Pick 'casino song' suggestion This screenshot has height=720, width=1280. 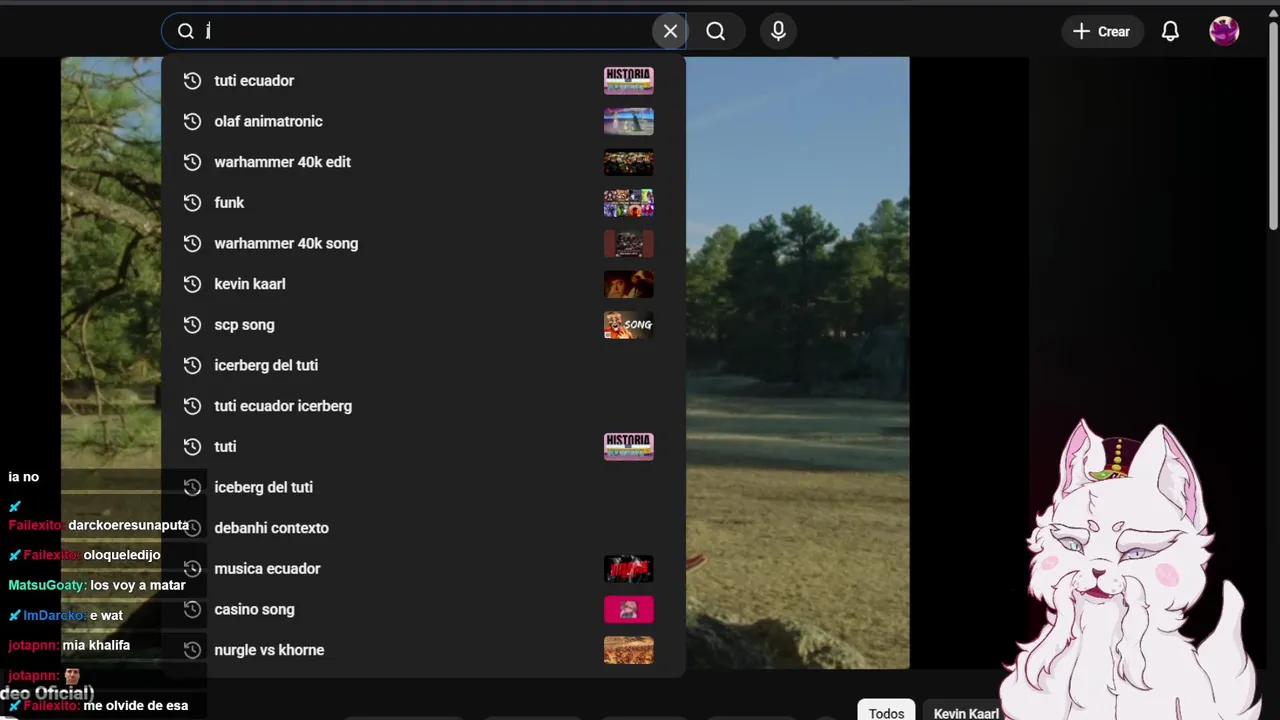tap(254, 609)
